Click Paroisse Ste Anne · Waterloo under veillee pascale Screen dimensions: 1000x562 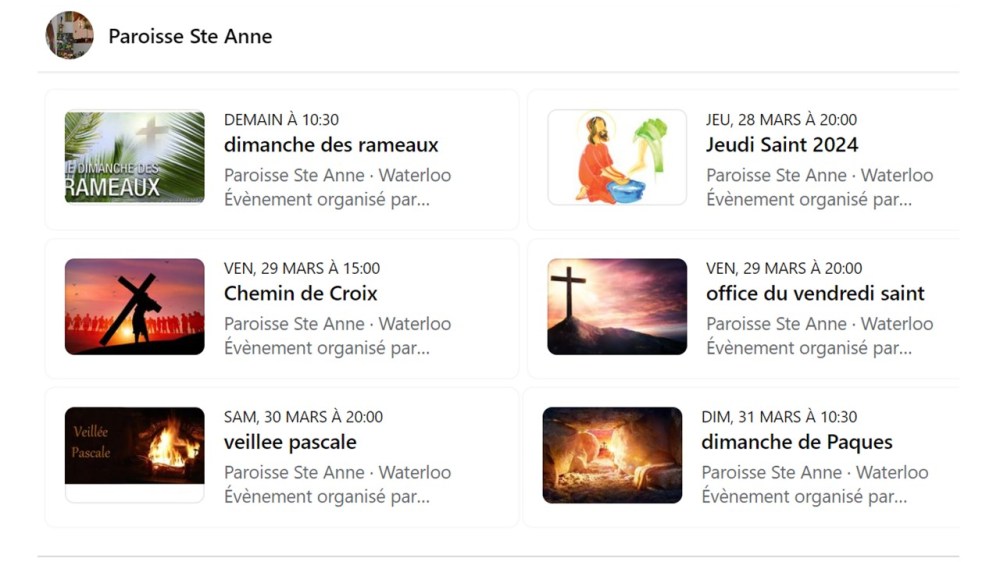point(337,472)
